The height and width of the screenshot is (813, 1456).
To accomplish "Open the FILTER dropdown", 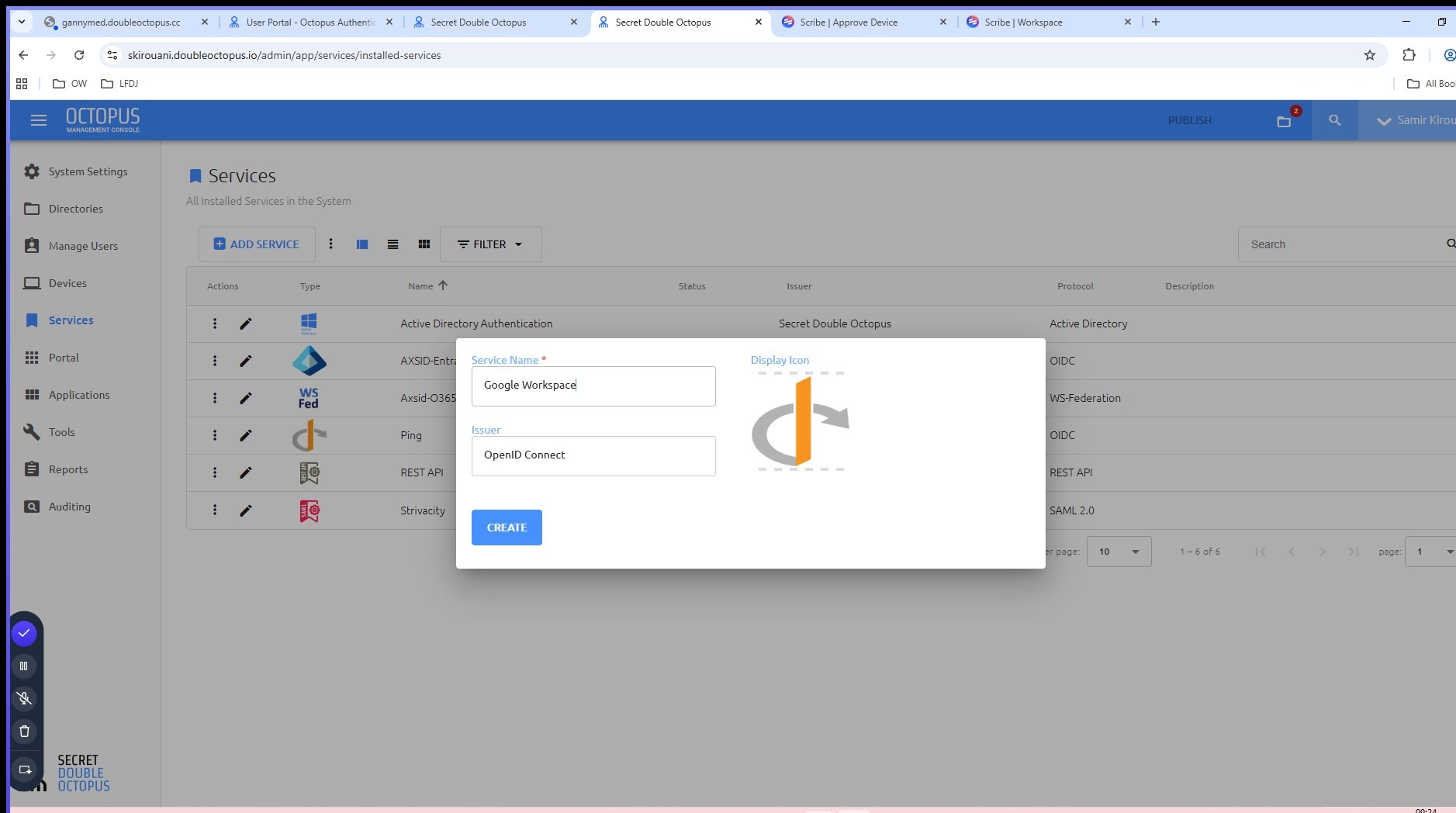I will (490, 244).
